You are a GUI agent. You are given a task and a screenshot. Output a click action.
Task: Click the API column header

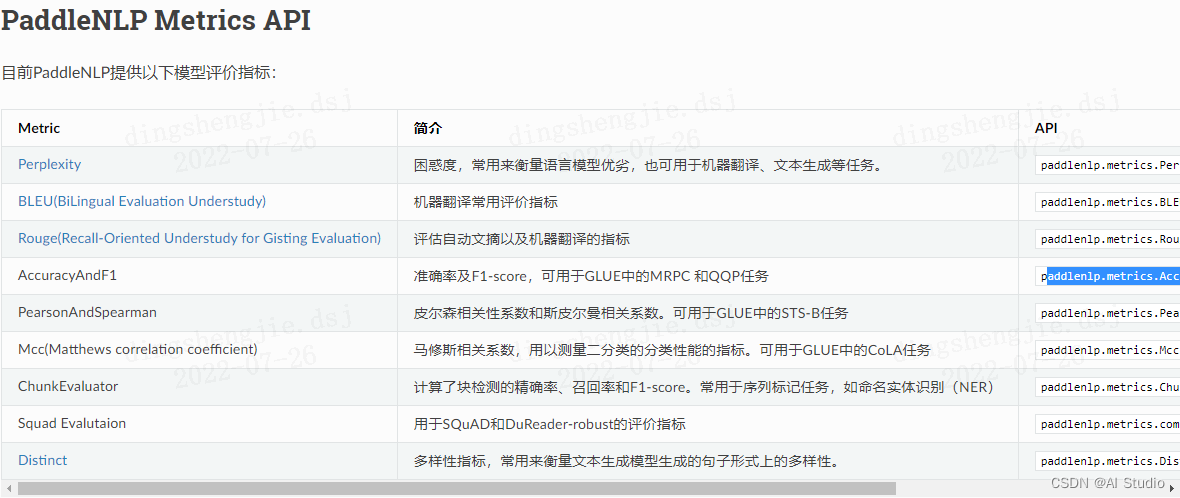(x=1046, y=128)
